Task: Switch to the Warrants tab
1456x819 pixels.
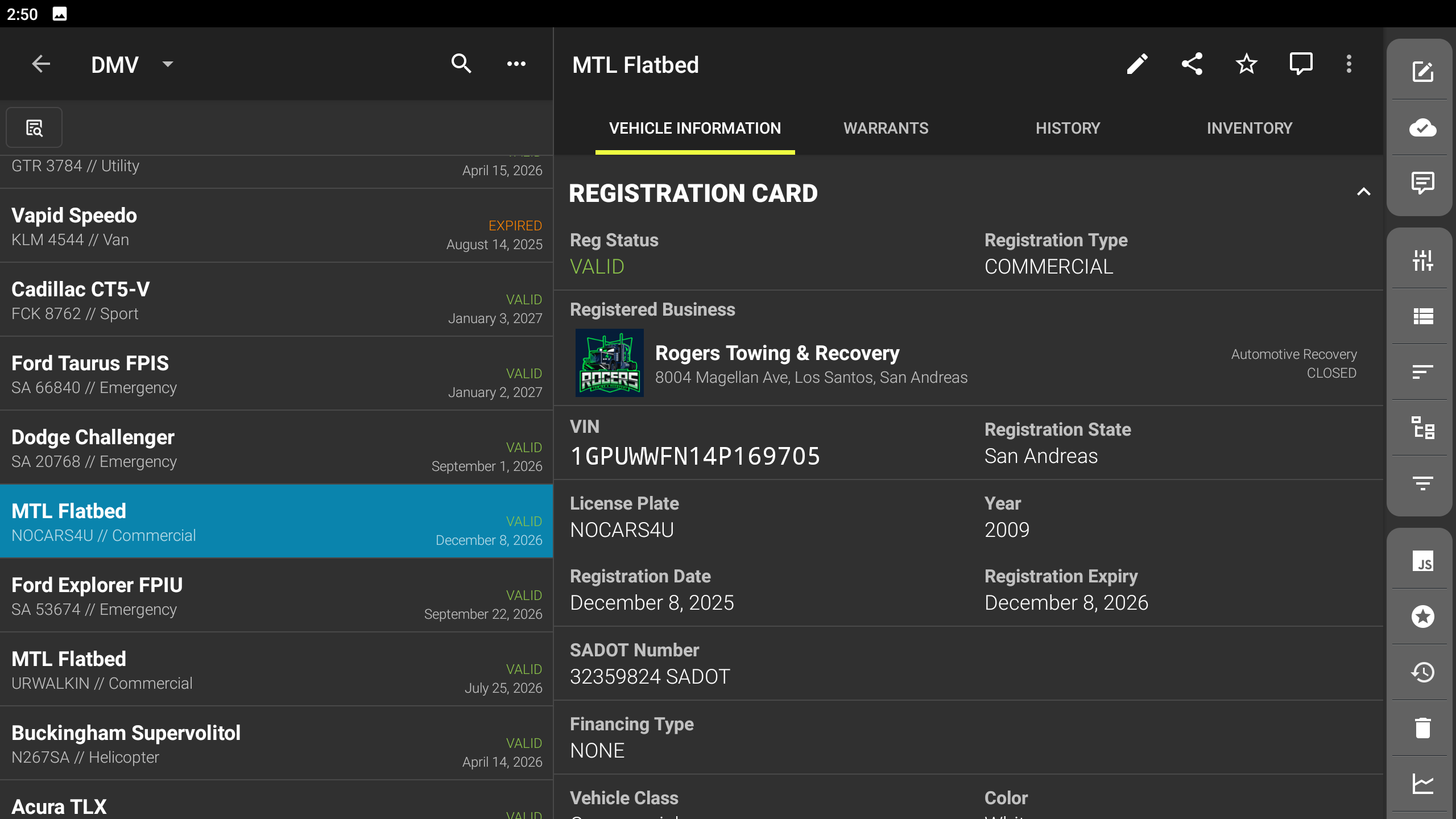Action: (886, 129)
